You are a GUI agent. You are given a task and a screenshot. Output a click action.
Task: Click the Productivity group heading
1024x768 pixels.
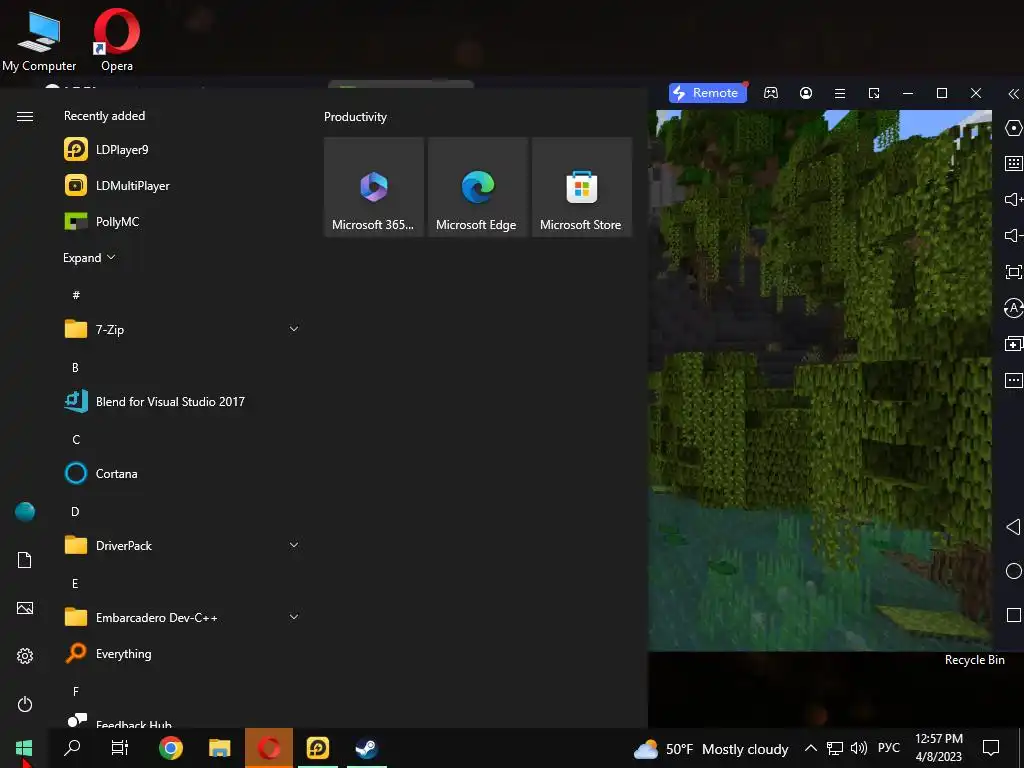tap(355, 117)
